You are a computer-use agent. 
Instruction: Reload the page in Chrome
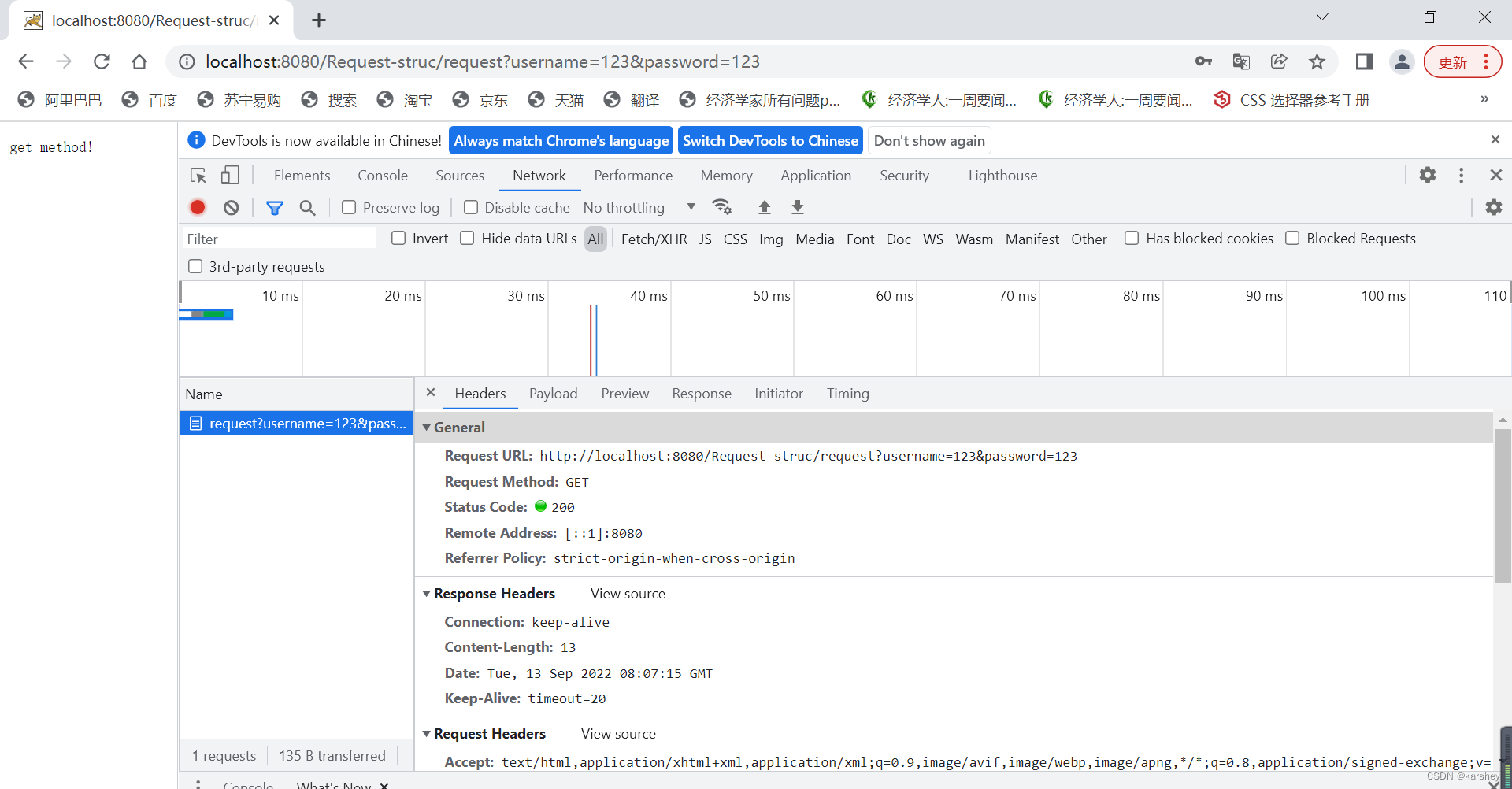point(102,61)
